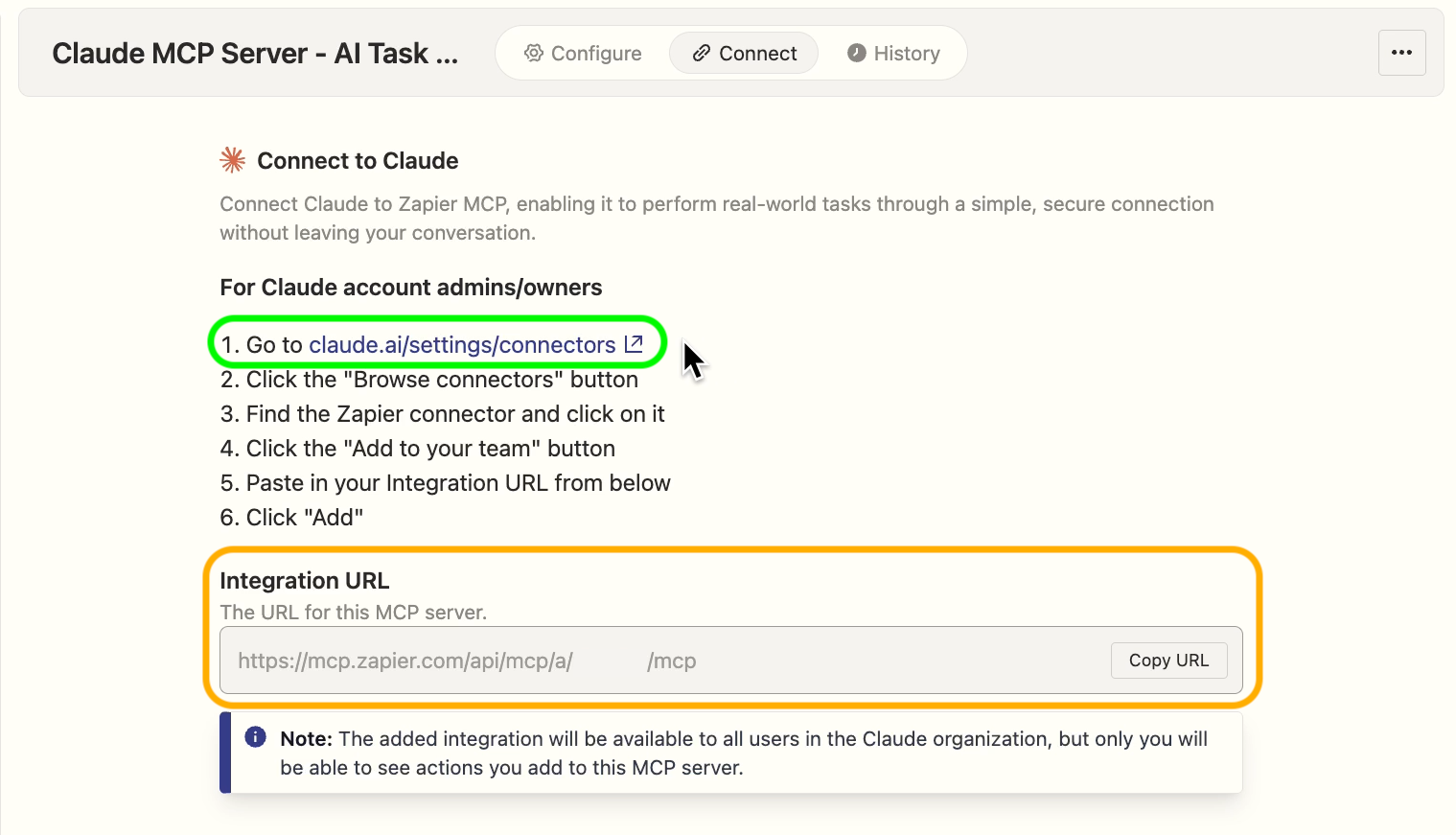Screen dimensions: 1456x835
Task: Click the chain icon next to Connect label
Action: pyautogui.click(x=701, y=53)
